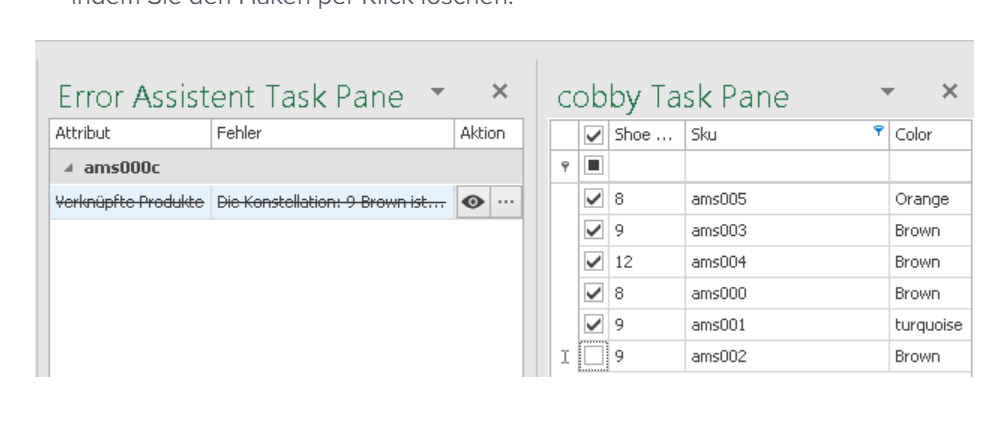Select the ams005 Sku cell
This screenshot has height=440, width=999.
[x=787, y=199]
